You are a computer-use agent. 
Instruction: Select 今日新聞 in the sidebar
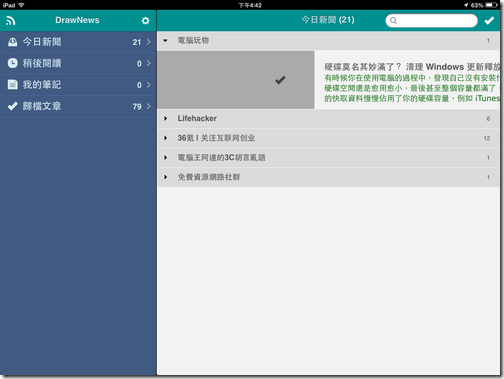click(78, 42)
